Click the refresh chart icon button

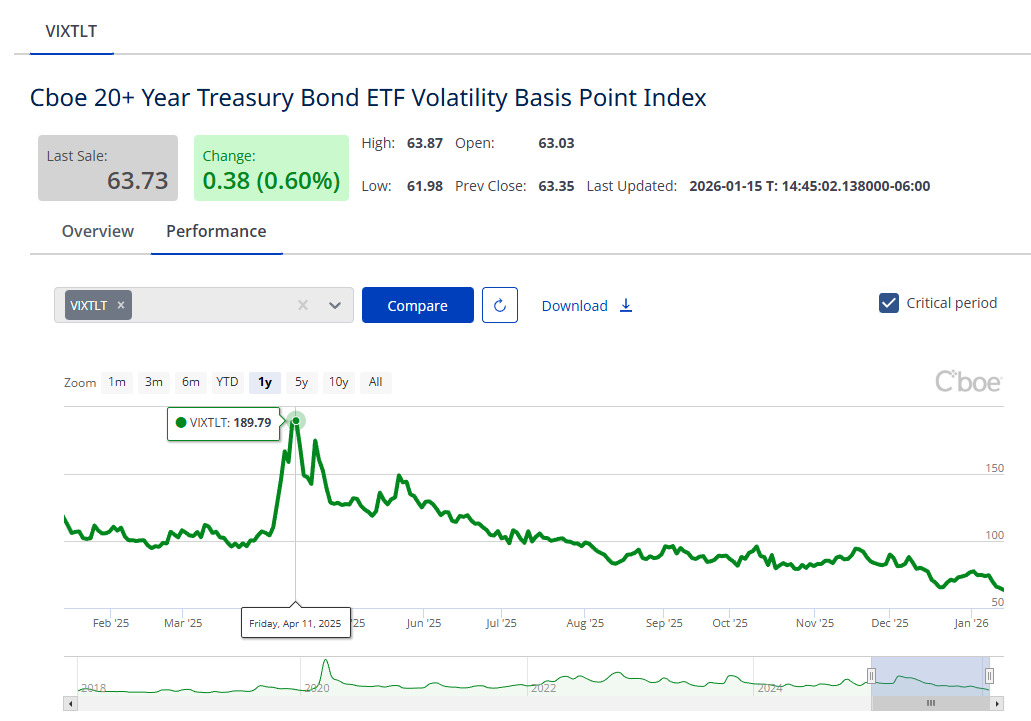tap(500, 305)
